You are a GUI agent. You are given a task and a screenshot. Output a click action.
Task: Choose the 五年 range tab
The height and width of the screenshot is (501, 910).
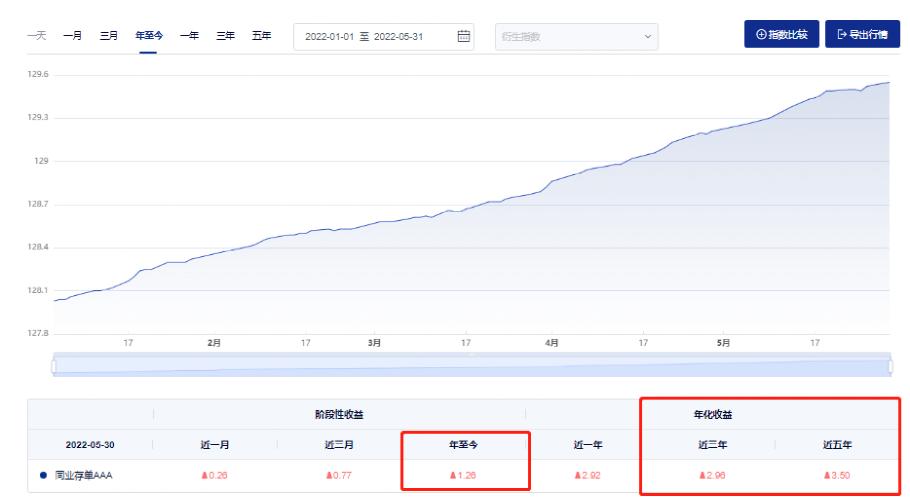261,35
